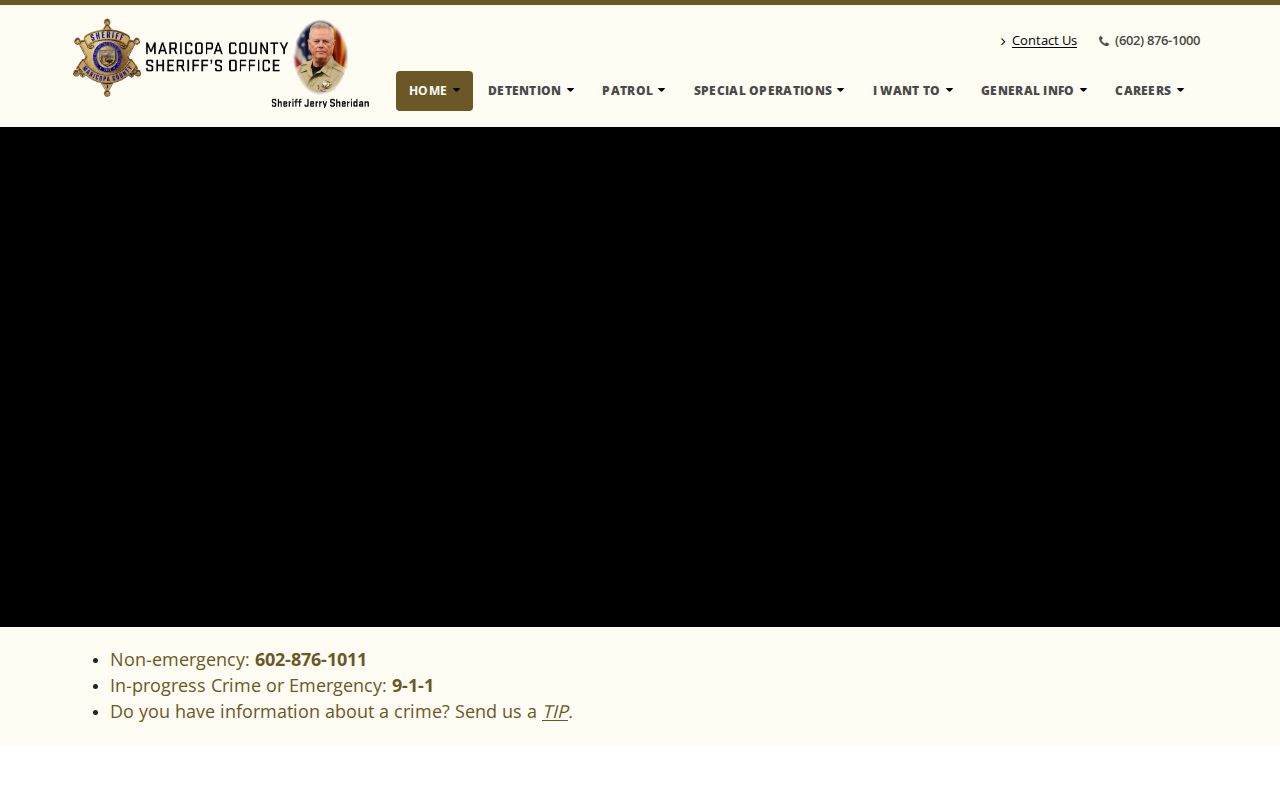This screenshot has height=800, width=1280.
Task: Click the (602) 876-1000 phone number
Action: (x=1157, y=40)
